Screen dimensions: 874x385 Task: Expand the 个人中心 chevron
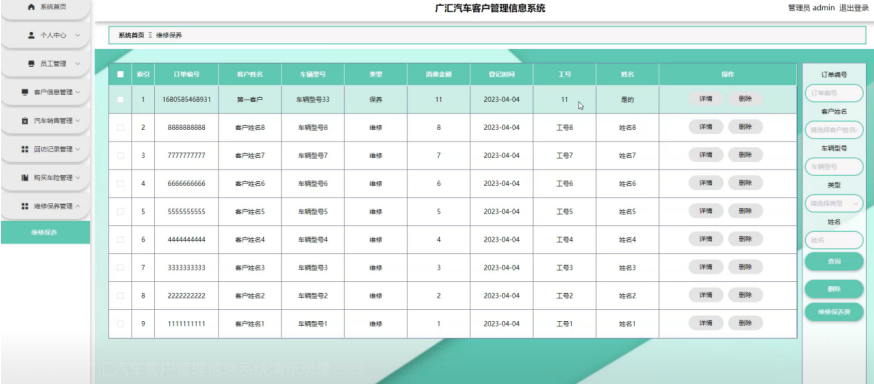coord(77,35)
